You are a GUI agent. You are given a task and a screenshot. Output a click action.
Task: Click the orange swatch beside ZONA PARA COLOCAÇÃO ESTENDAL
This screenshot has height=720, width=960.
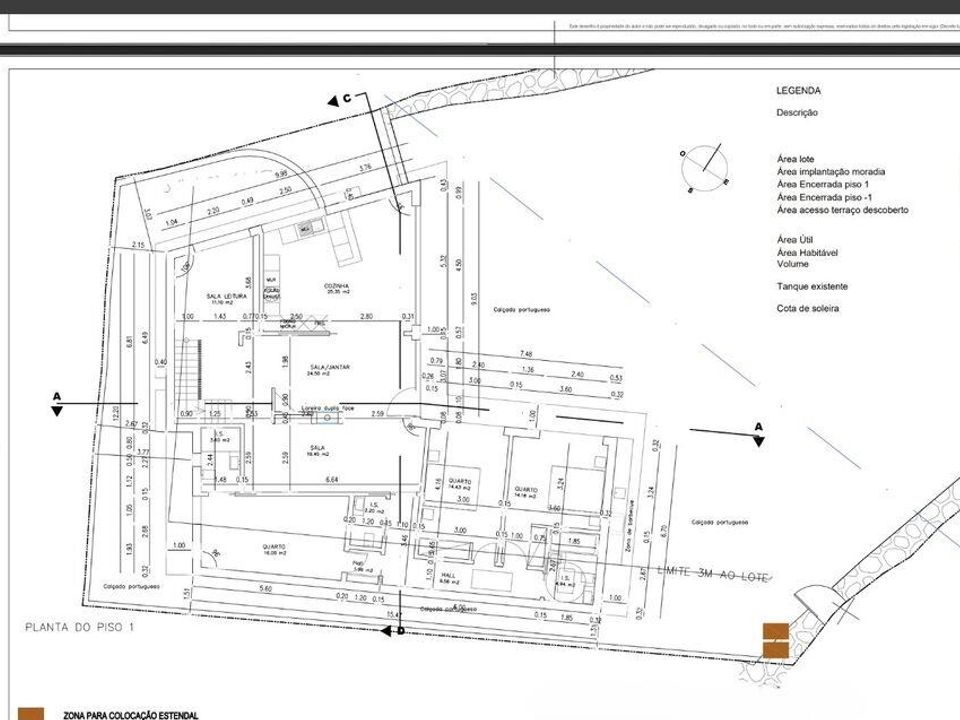tap(31, 714)
